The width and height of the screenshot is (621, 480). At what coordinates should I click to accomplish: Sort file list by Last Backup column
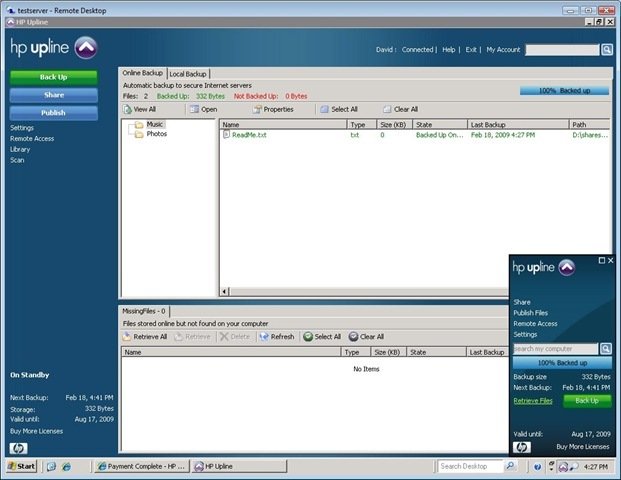[518, 125]
